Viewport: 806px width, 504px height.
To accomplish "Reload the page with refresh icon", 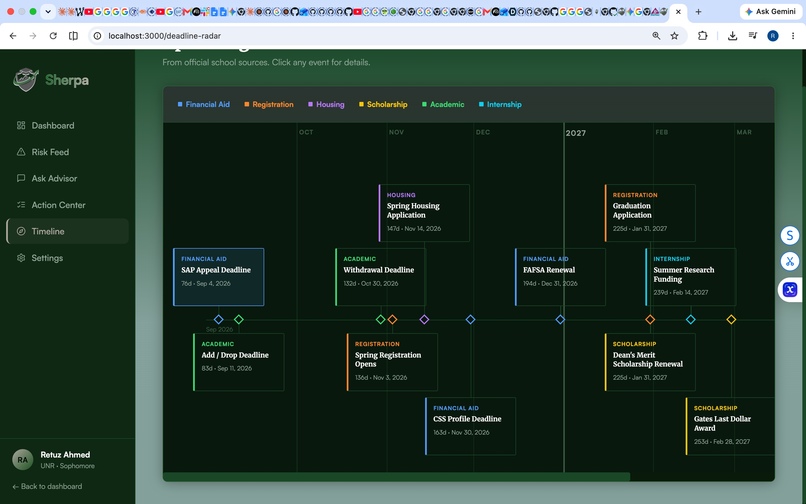I will pos(53,35).
